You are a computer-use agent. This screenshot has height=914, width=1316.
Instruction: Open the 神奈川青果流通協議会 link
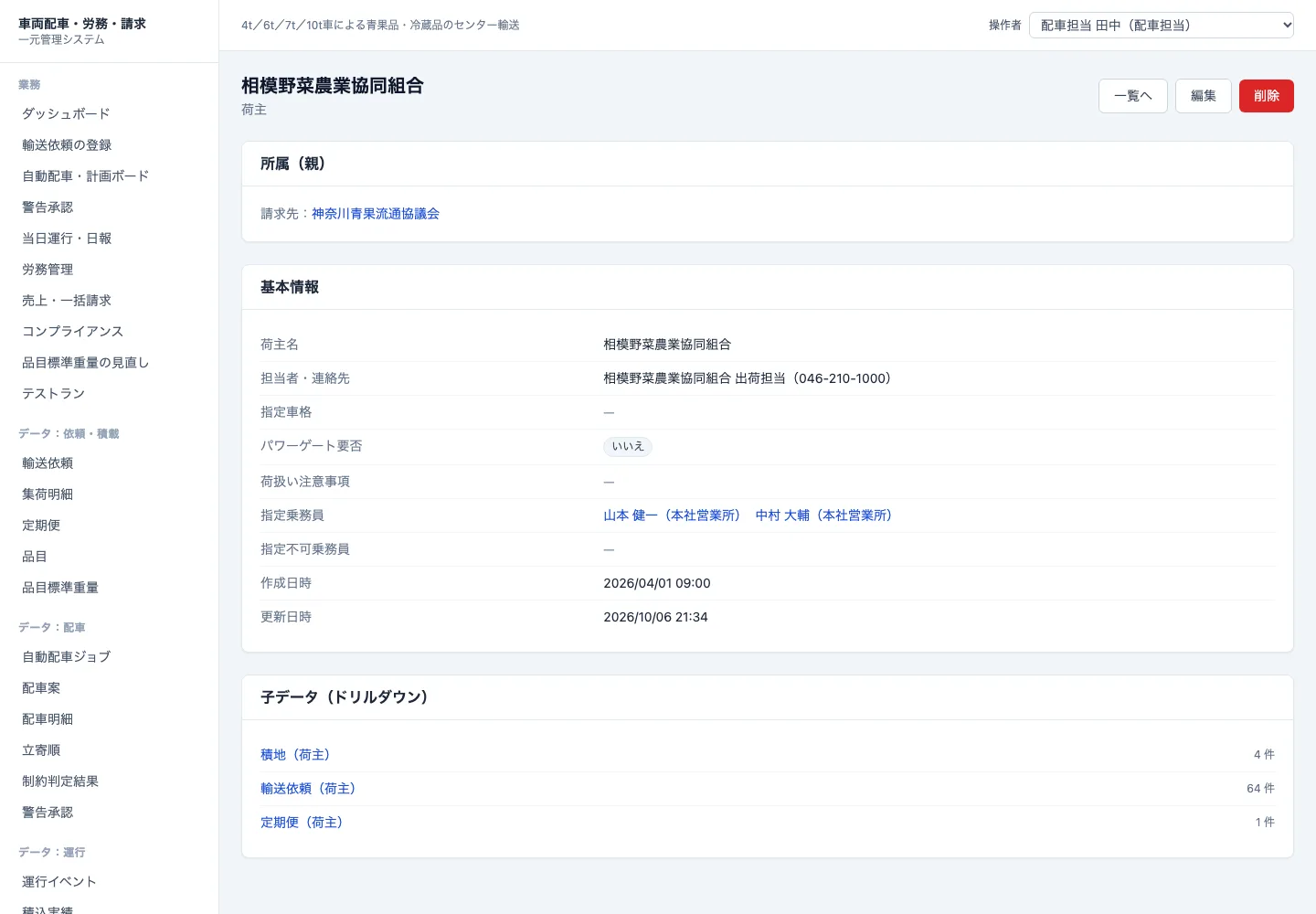[x=376, y=214]
